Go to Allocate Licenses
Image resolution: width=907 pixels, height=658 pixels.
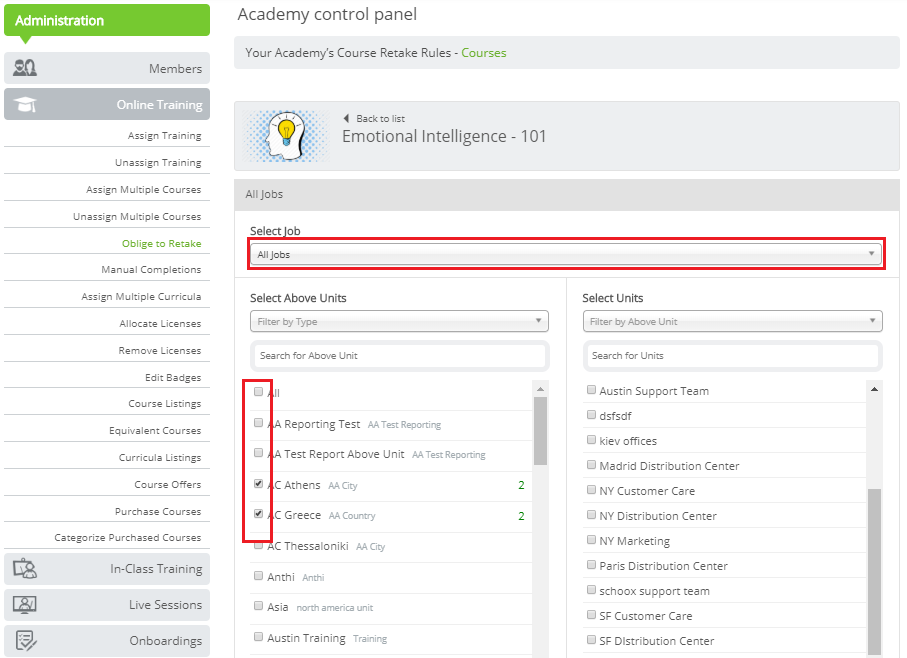click(160, 324)
